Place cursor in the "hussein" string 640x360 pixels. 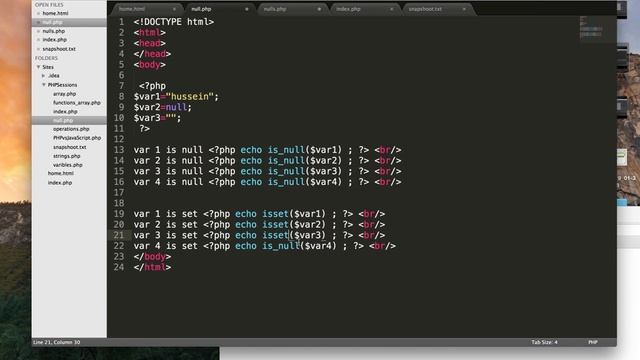click(x=189, y=97)
